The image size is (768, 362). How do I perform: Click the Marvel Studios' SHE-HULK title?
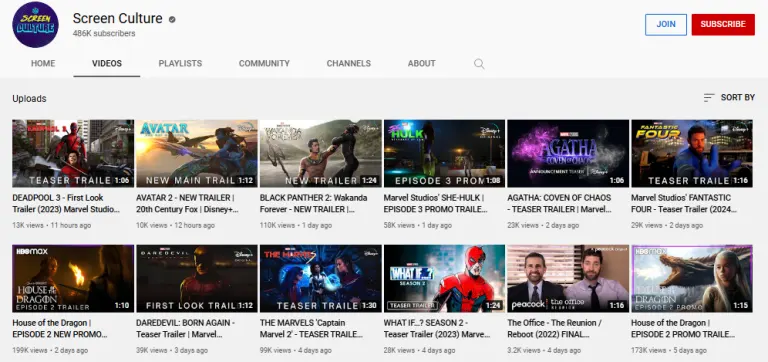[436, 203]
